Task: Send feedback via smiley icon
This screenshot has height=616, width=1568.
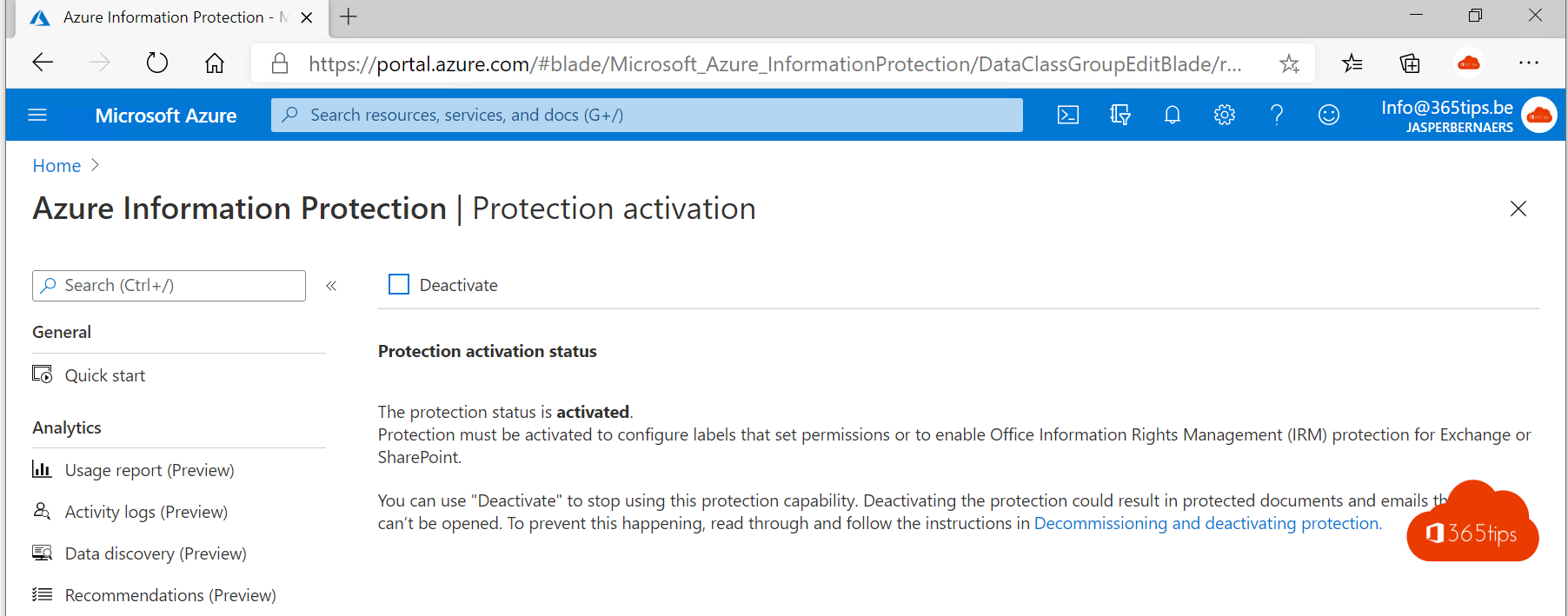Action: pyautogui.click(x=1328, y=114)
